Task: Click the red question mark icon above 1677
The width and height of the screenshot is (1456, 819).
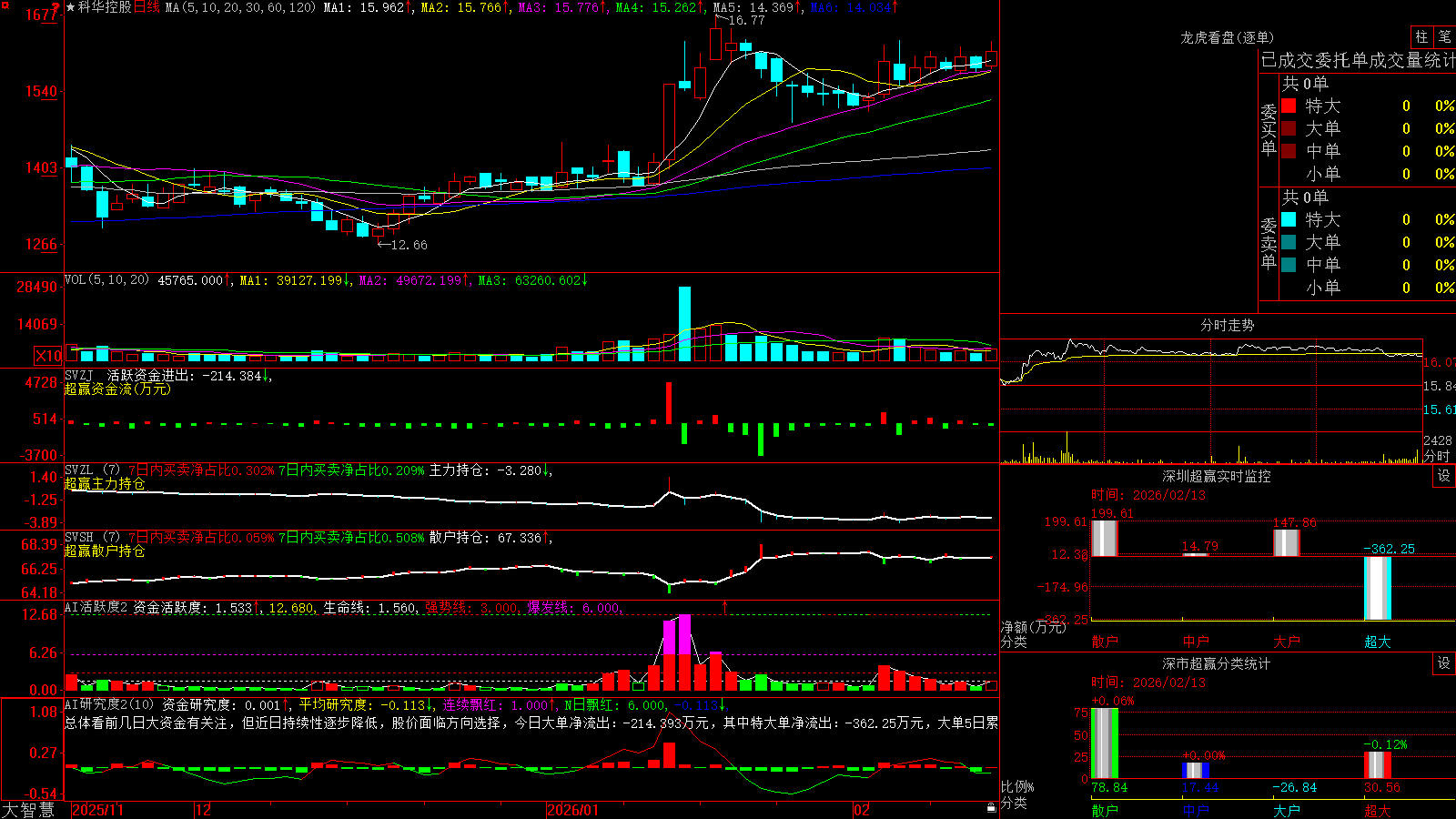Action: pyautogui.click(x=56, y=7)
